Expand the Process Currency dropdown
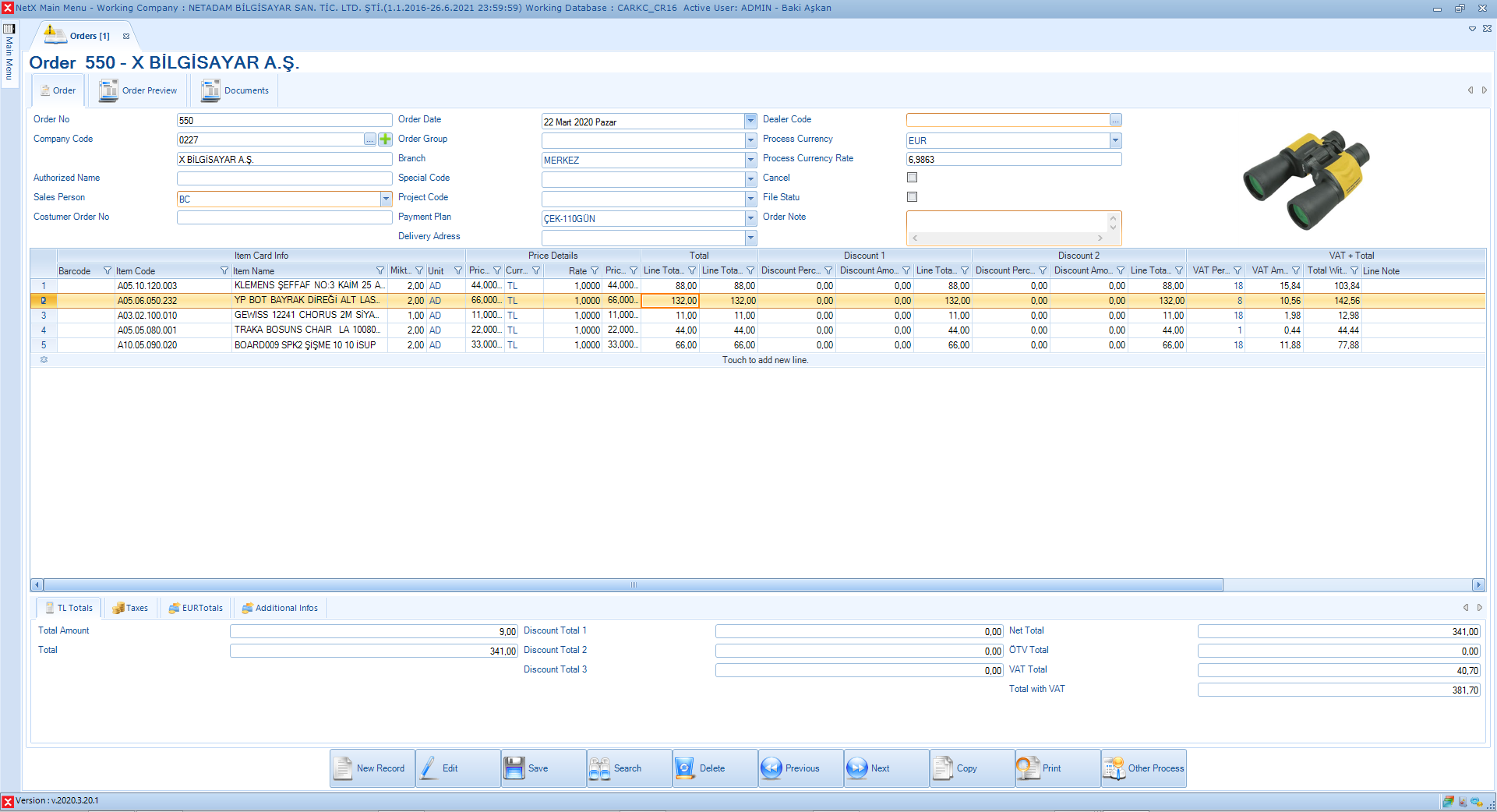Screen dimensions: 1497x812 (1115, 141)
